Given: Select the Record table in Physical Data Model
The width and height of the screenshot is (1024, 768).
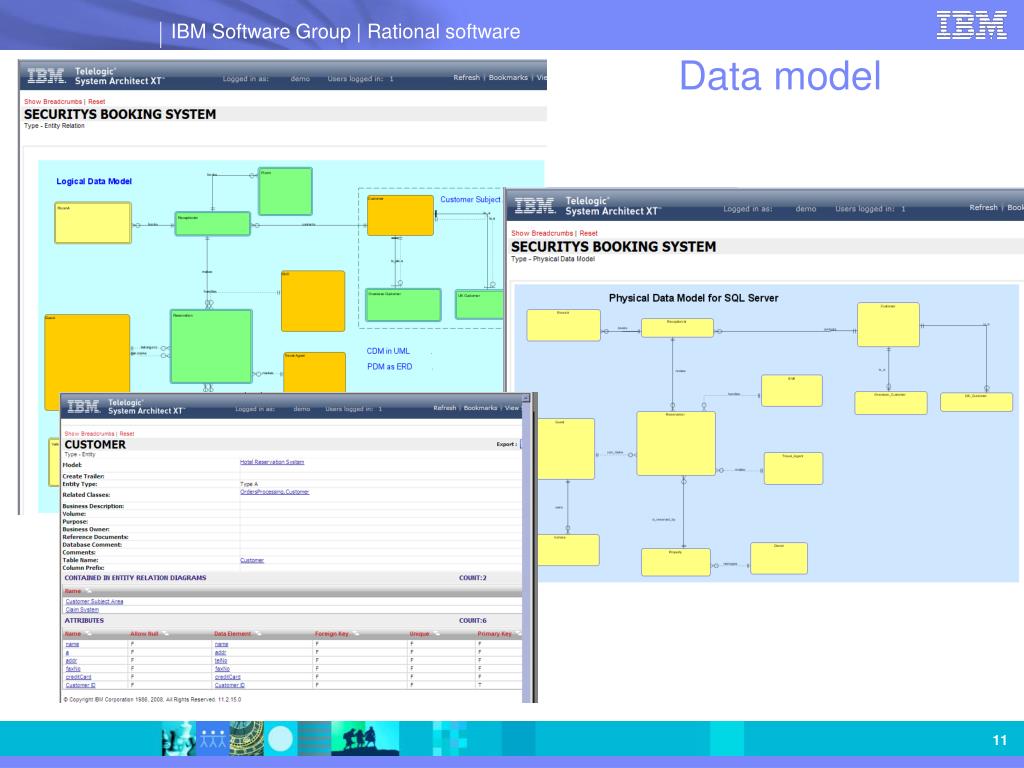Looking at the screenshot, I should click(x=564, y=325).
